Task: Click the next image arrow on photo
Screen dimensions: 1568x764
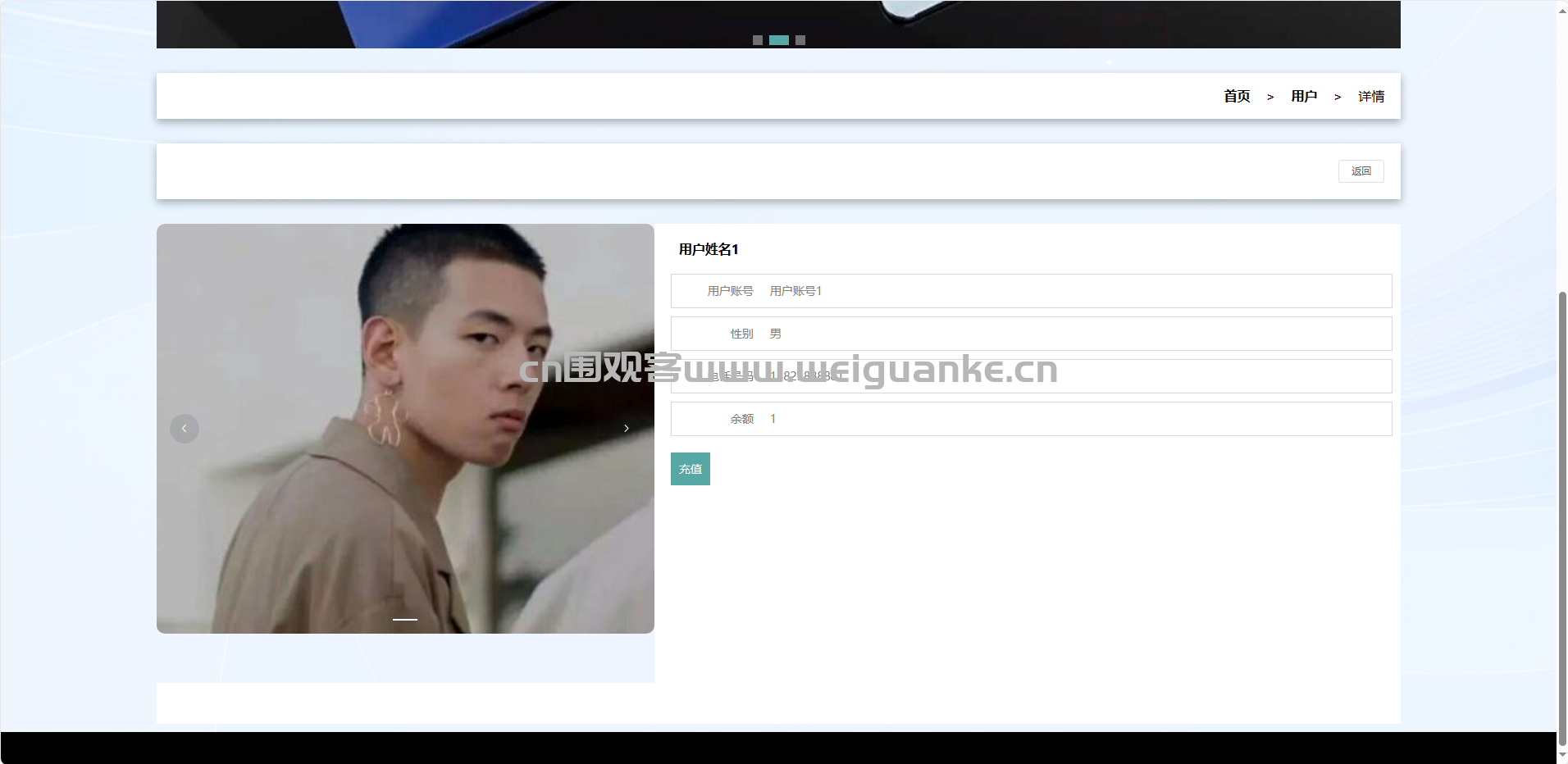Action: click(x=627, y=429)
